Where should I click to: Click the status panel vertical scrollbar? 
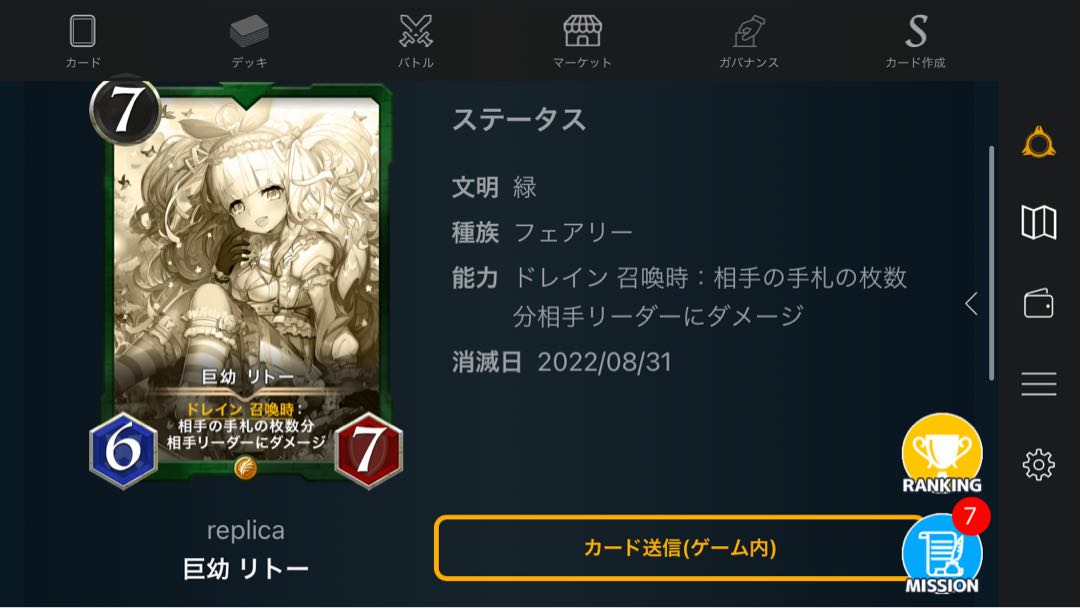click(x=992, y=263)
